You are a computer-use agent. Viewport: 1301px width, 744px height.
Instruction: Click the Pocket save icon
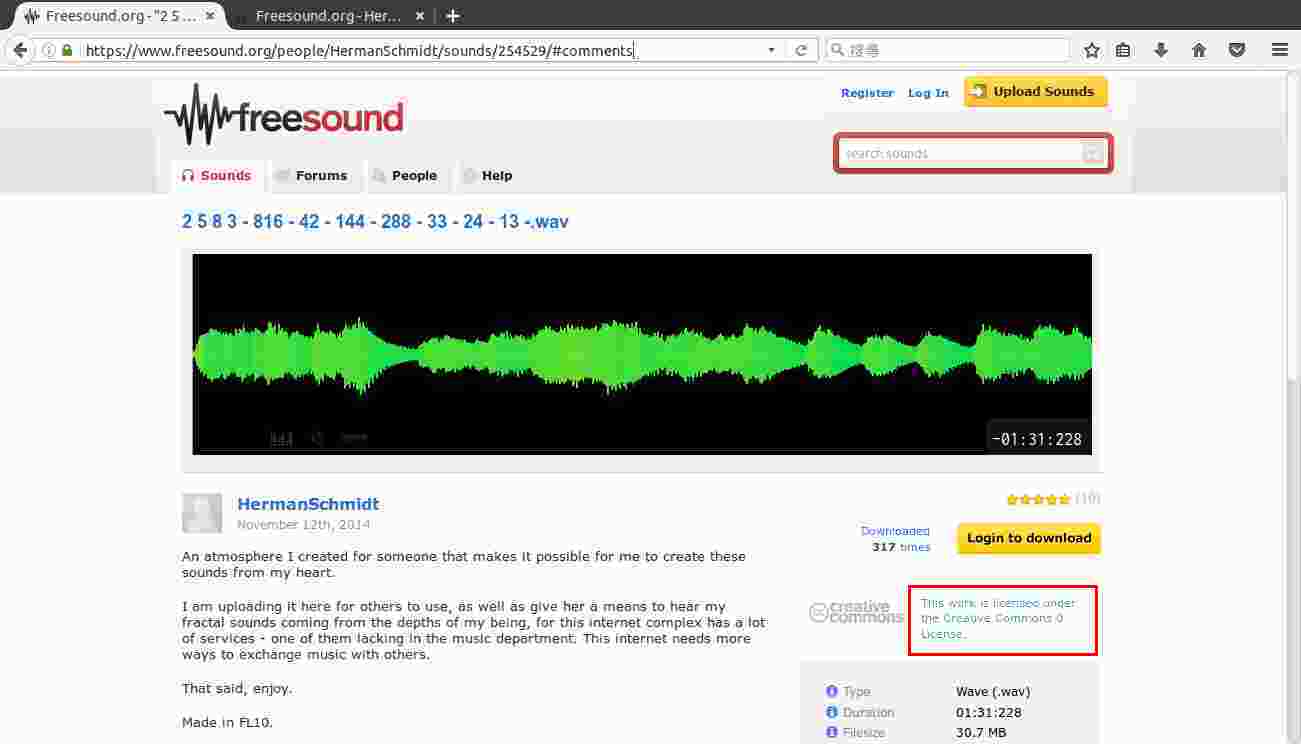(1237, 50)
